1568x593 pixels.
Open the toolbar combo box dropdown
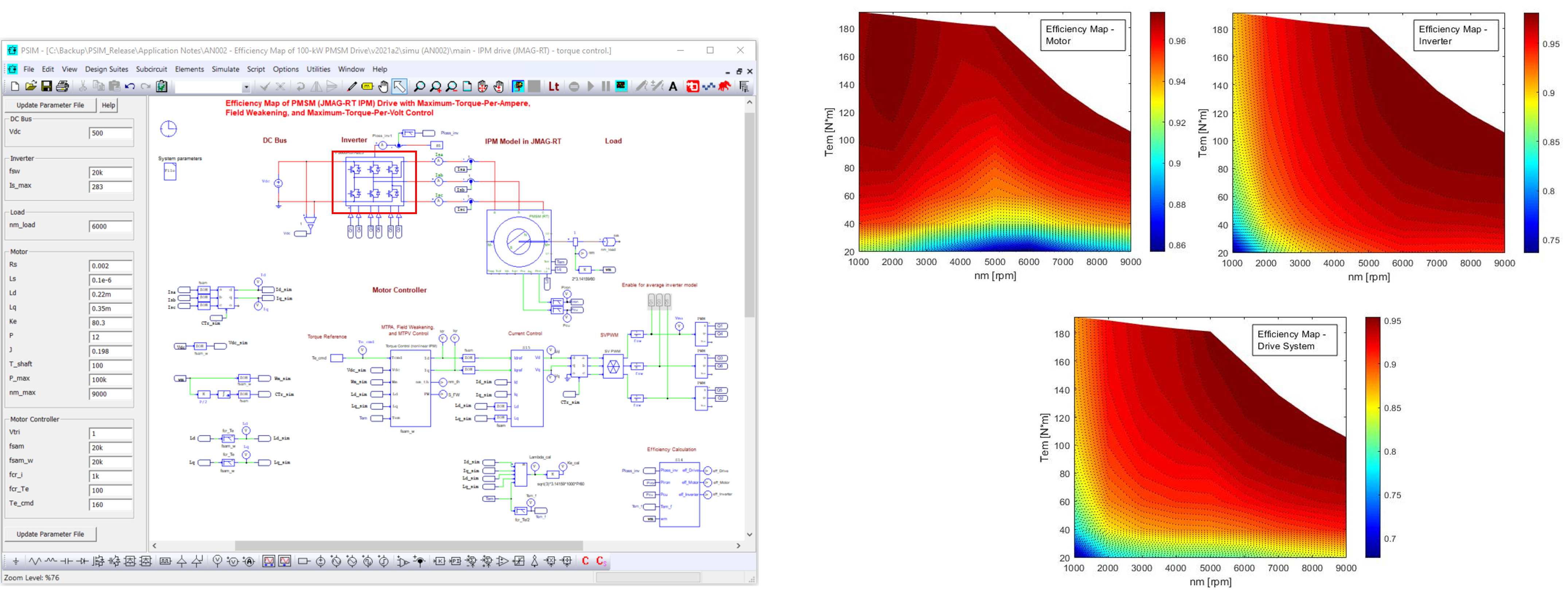[246, 87]
